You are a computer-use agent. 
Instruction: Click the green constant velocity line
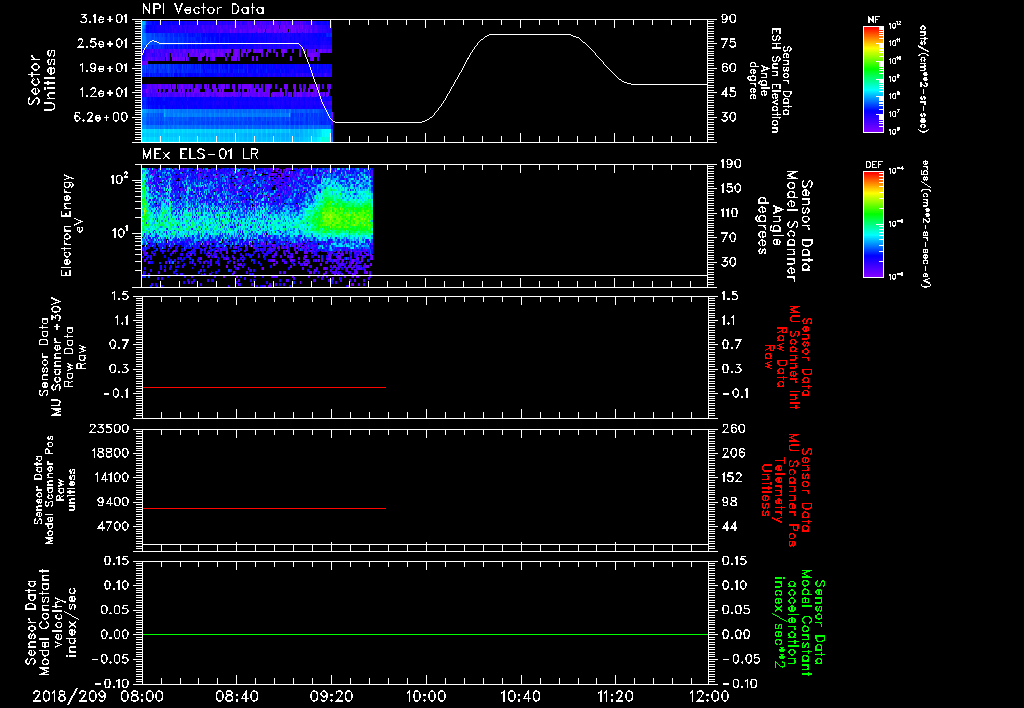click(x=425, y=634)
